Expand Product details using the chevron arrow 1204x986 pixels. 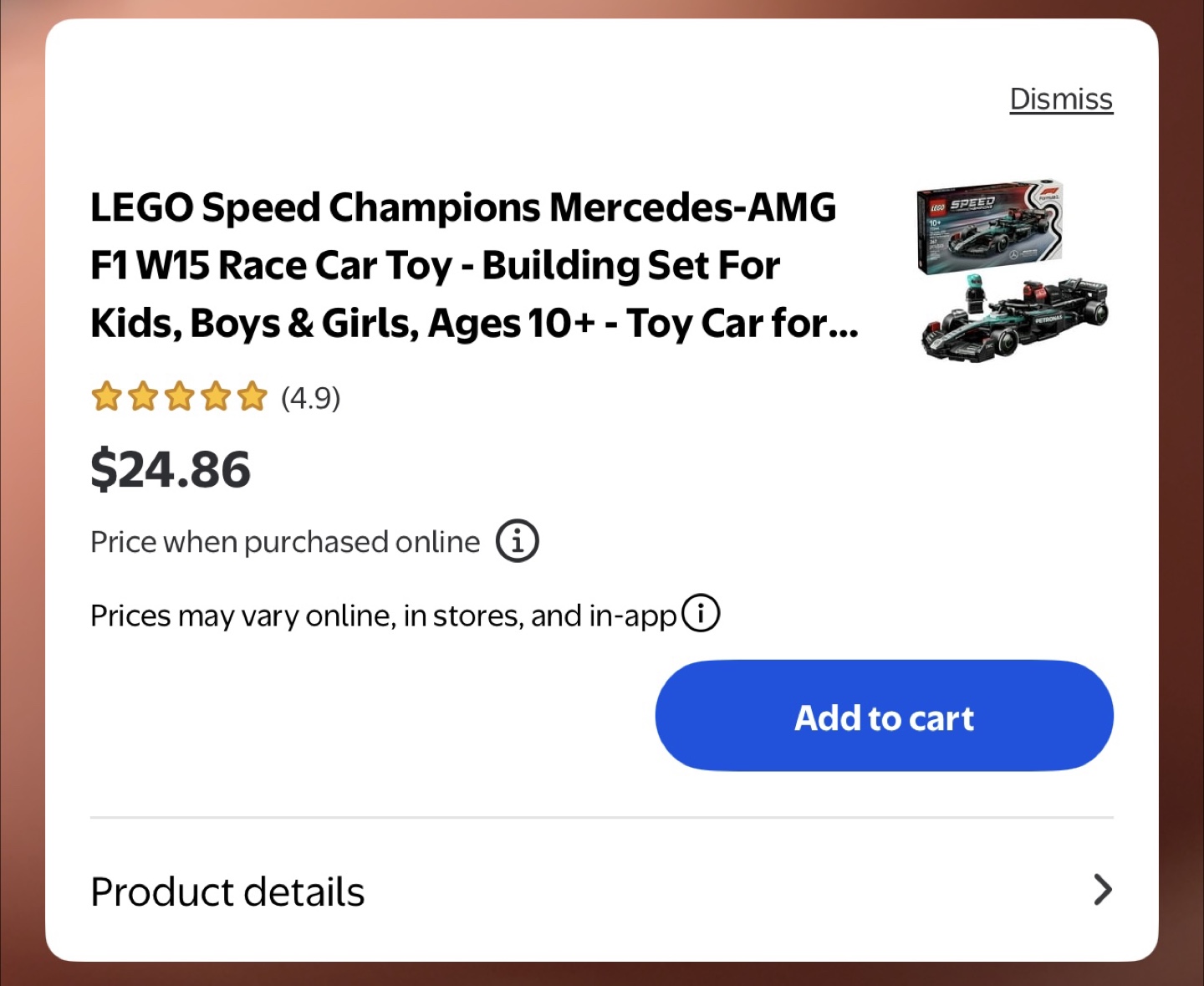(1102, 890)
